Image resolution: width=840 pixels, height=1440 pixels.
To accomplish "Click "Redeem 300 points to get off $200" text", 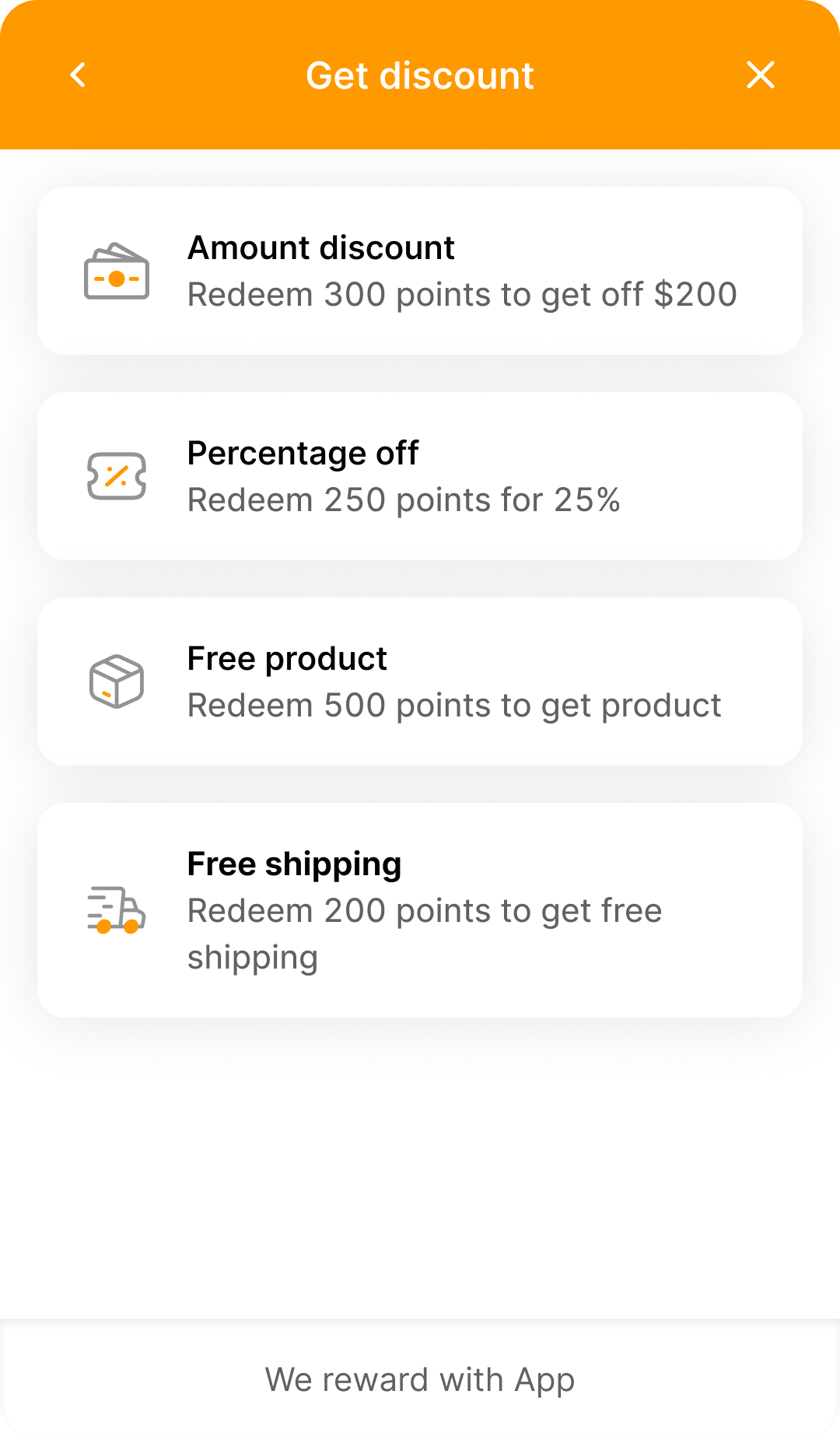I will [462, 295].
